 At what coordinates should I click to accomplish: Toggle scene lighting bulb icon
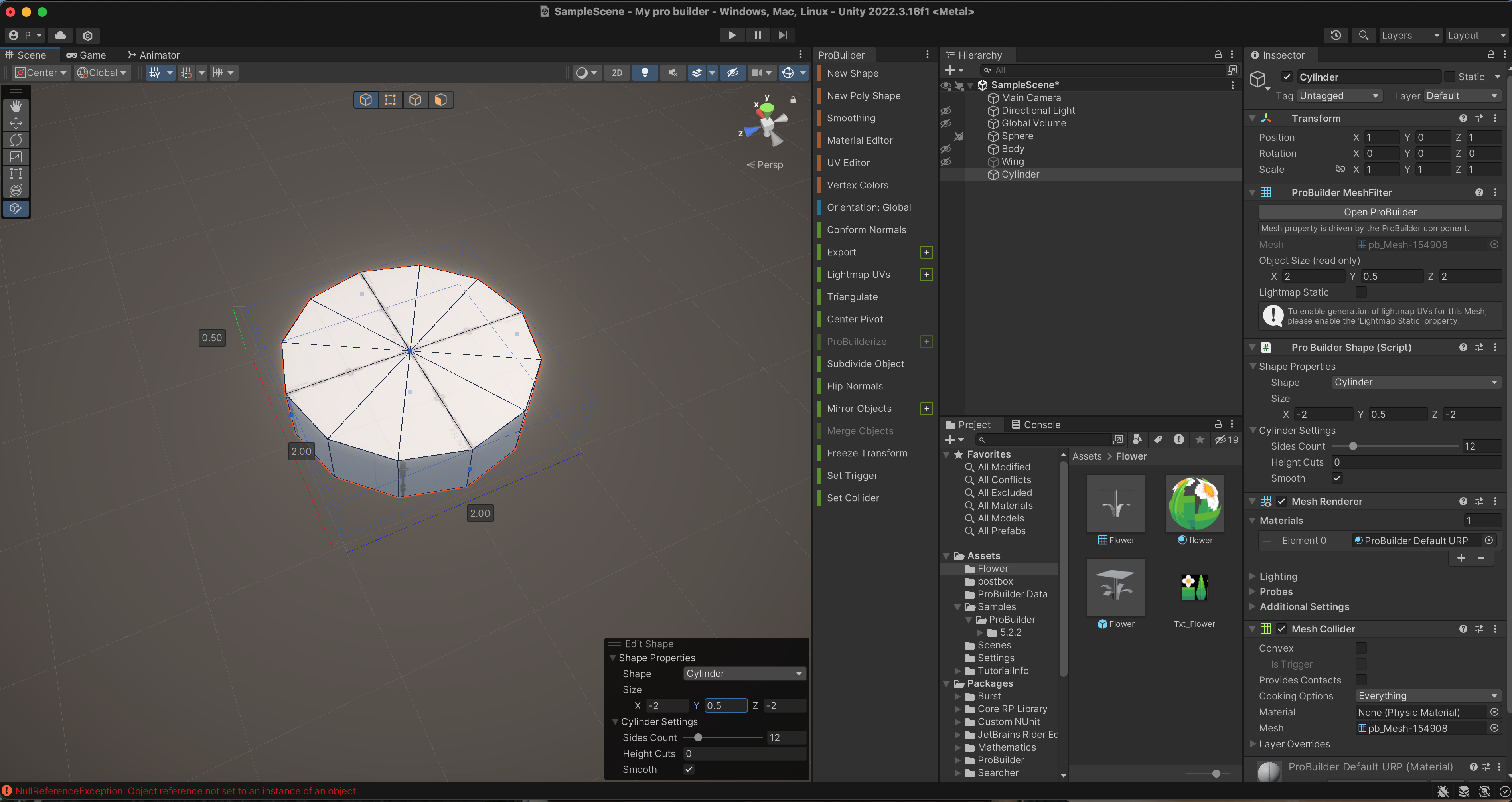click(x=644, y=73)
